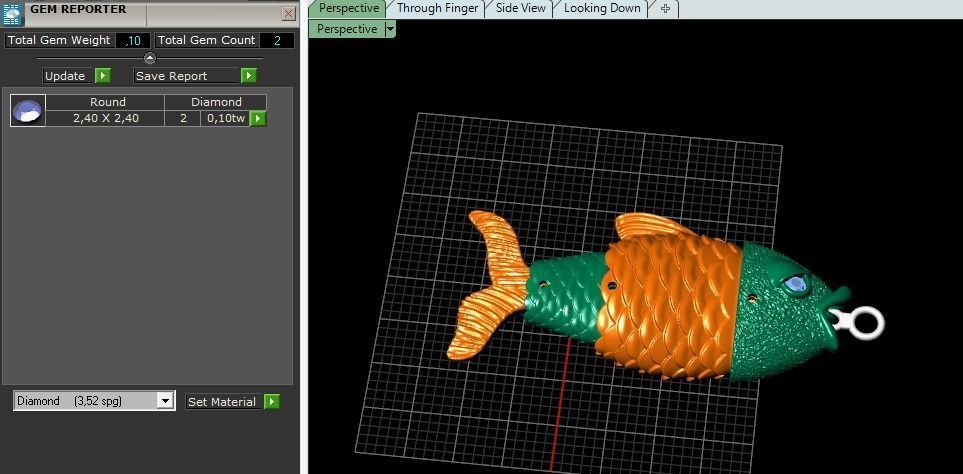This screenshot has height=474, width=963.
Task: Select the Total Gem Weight value field
Action: [x=133, y=41]
